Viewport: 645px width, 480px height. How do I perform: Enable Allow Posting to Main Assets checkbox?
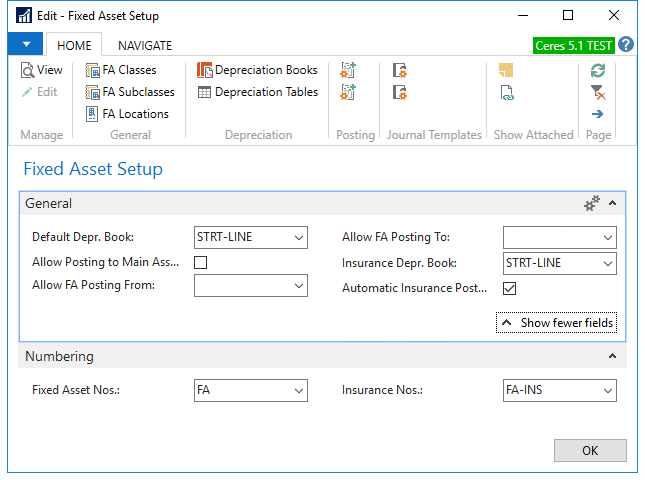coord(201,263)
